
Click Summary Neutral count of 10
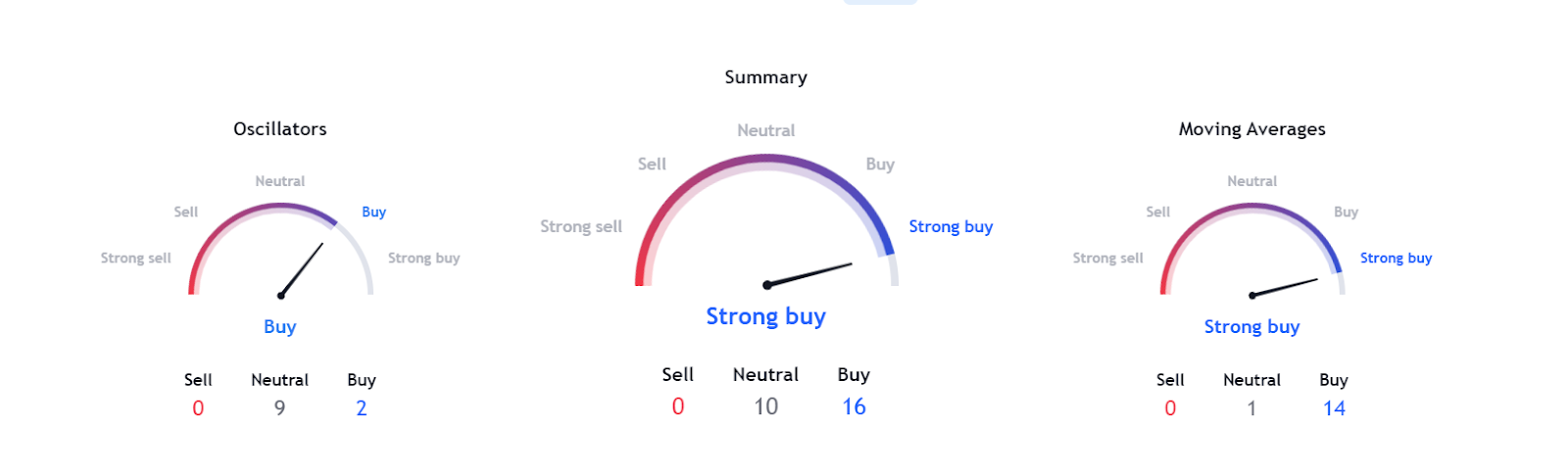765,406
